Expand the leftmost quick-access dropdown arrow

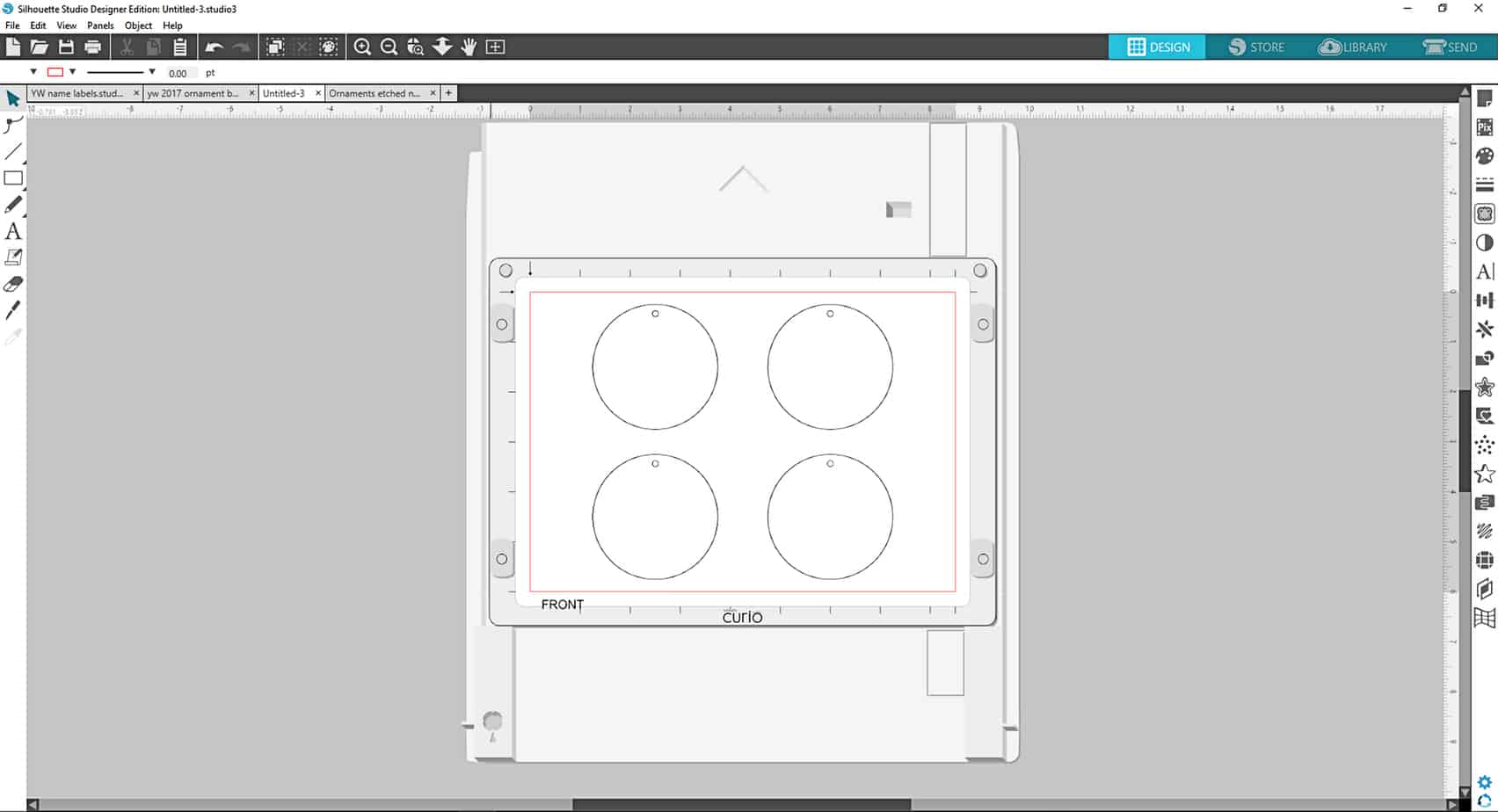click(x=33, y=72)
